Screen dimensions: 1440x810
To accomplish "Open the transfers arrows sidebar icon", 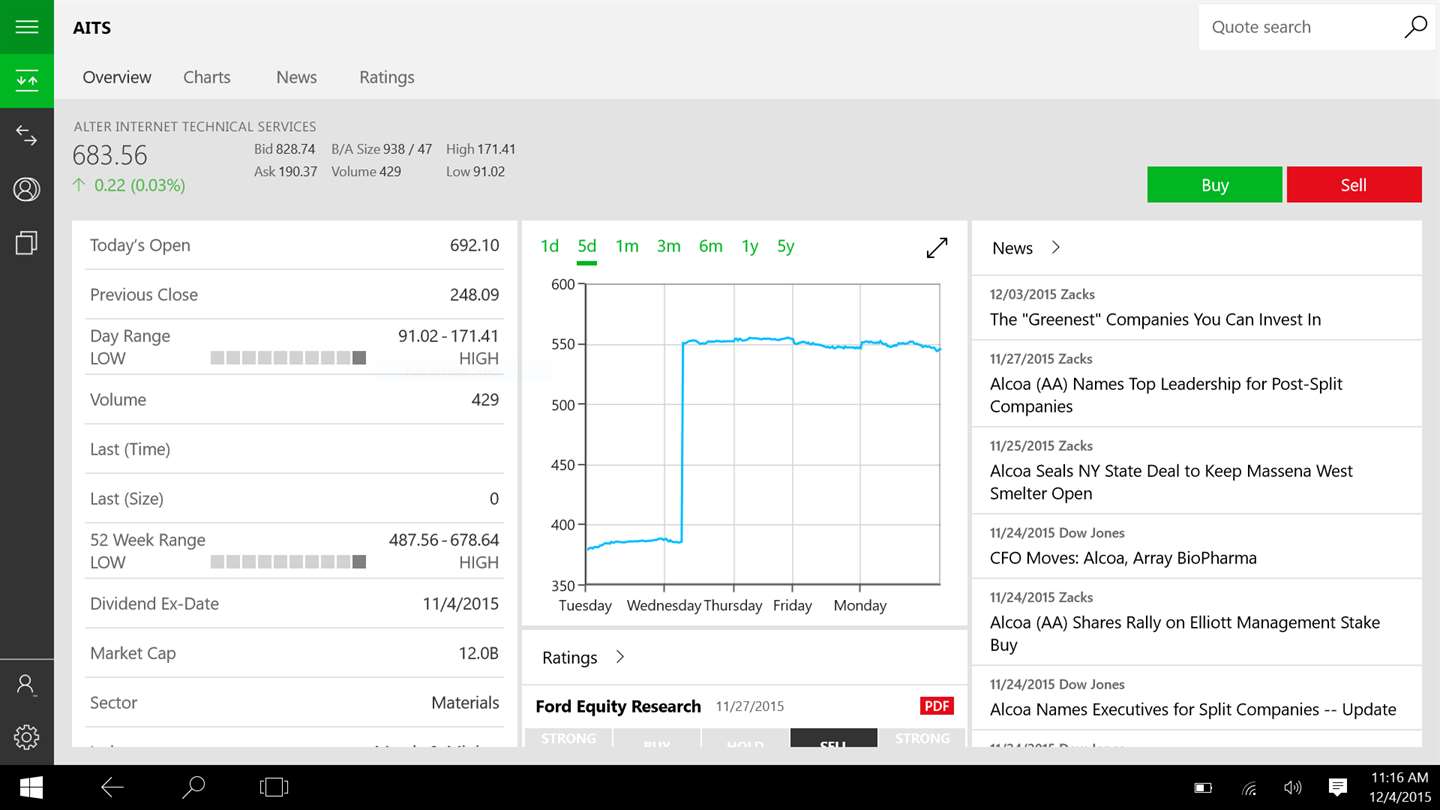I will [27, 136].
